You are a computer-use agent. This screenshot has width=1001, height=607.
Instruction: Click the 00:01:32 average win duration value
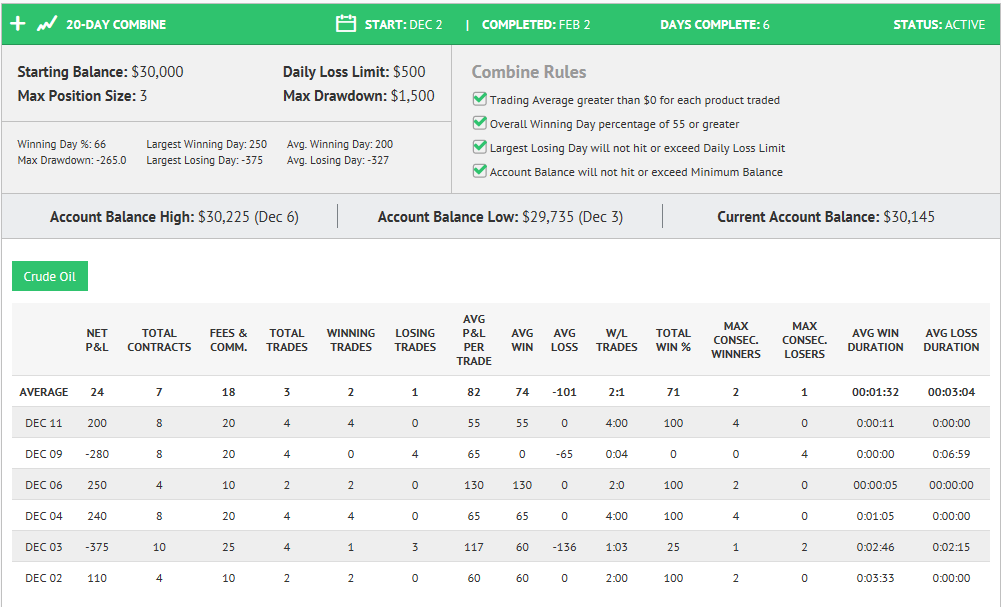click(875, 392)
